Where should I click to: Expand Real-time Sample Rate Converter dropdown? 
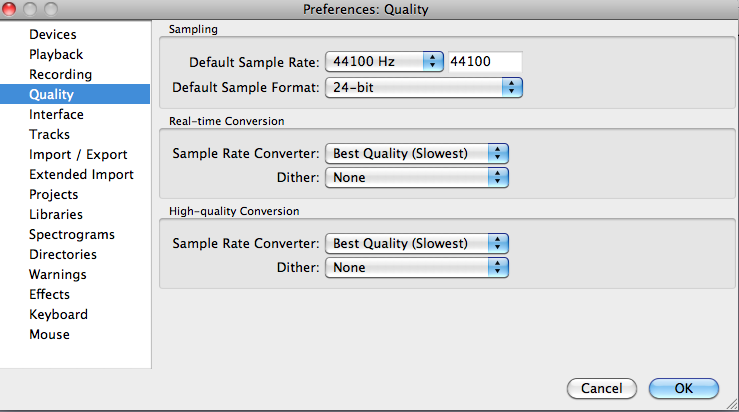[417, 154]
